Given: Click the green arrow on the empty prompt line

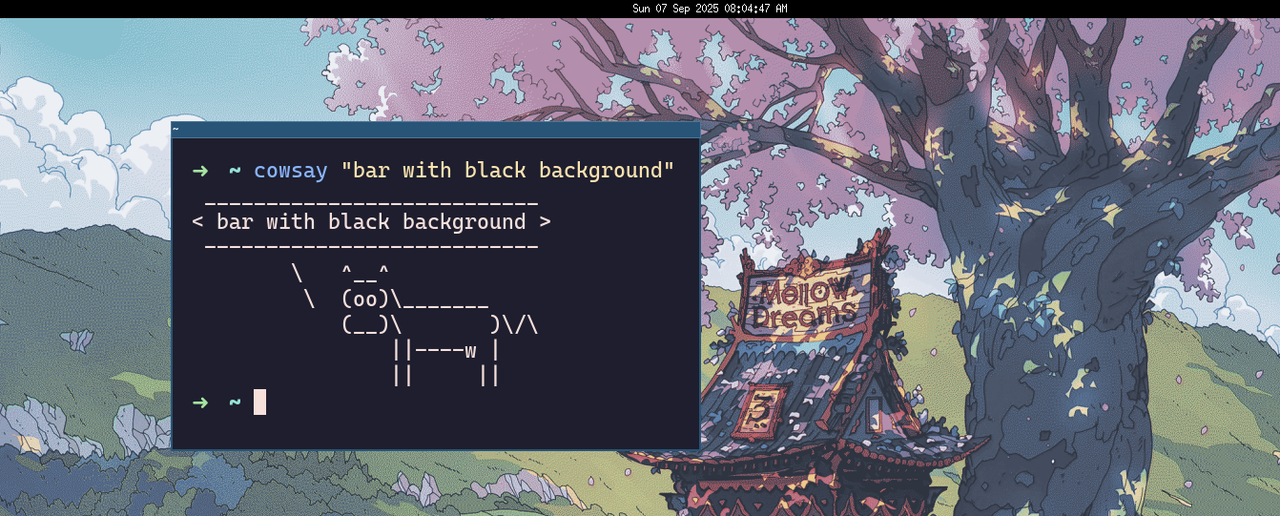Looking at the screenshot, I should pos(200,402).
